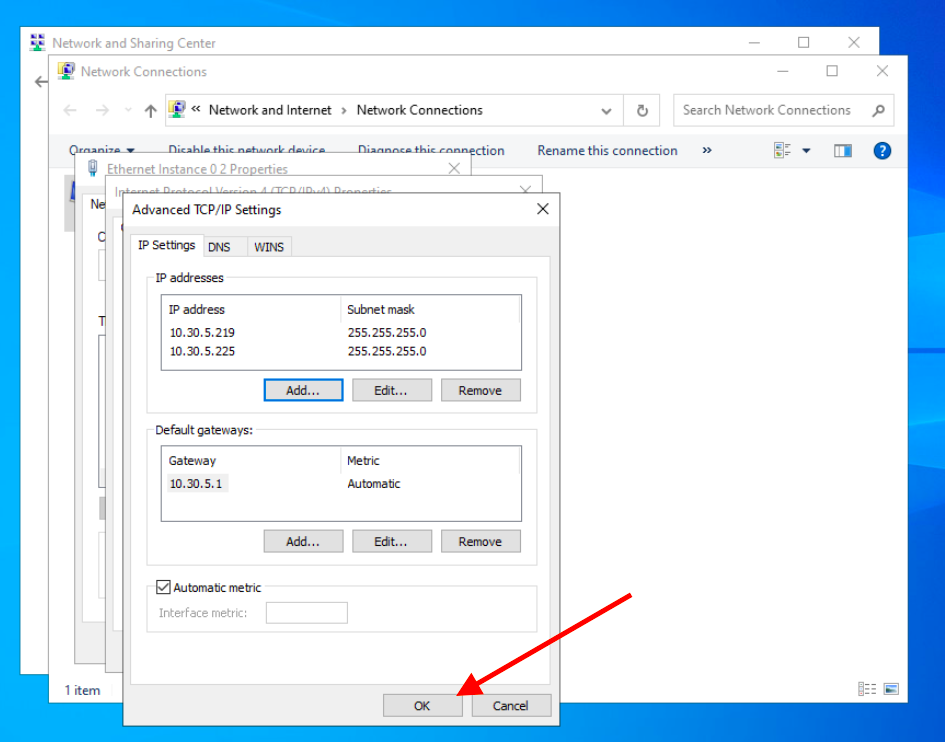
Task: Select gateway 10.30.5.1 entry
Action: [x=197, y=483]
